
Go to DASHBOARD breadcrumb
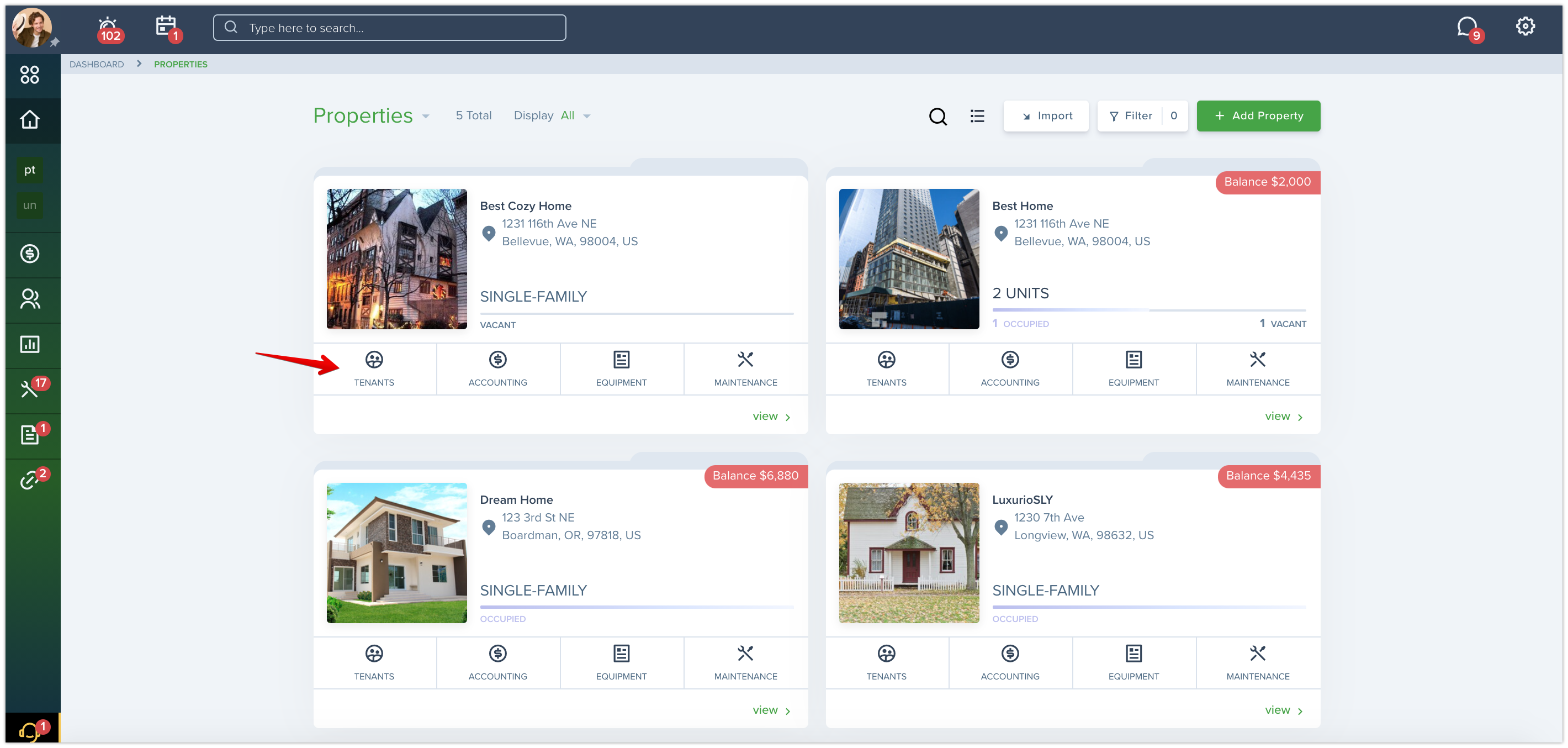pyautogui.click(x=96, y=64)
